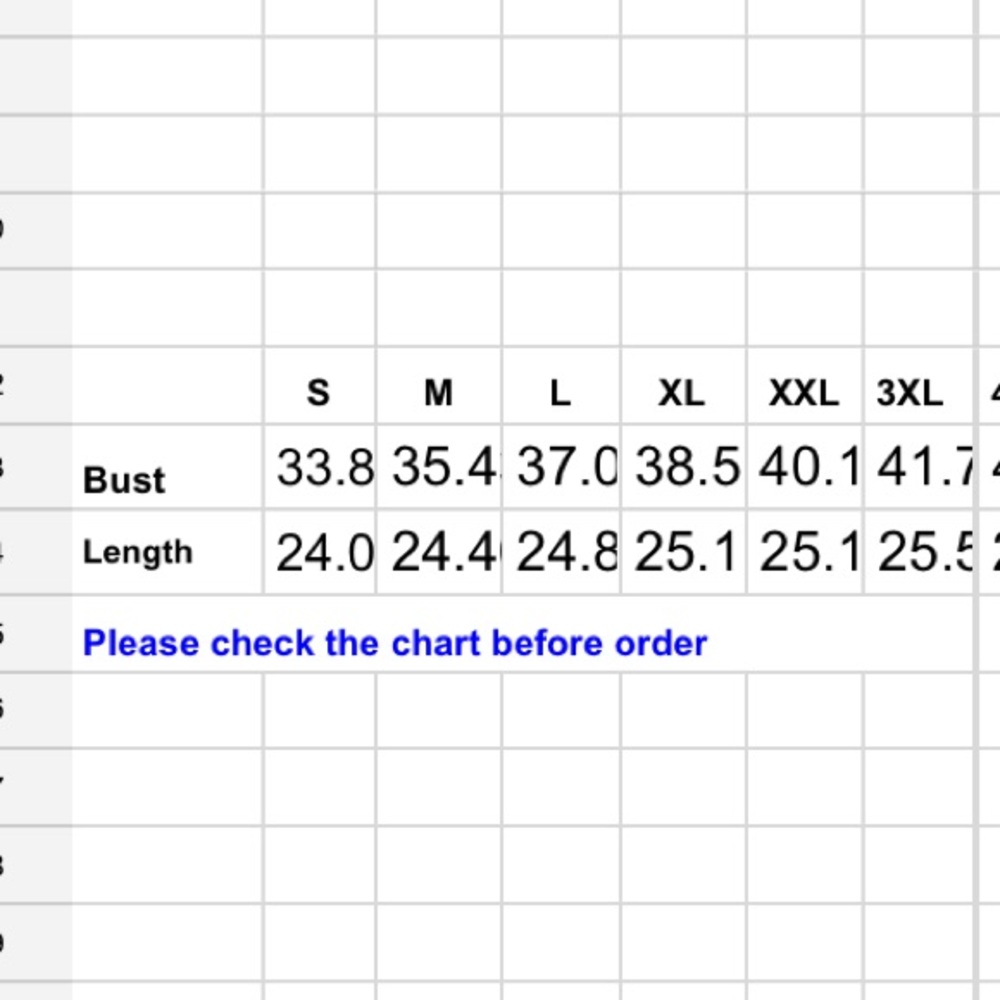Select the Length value 25.1 under XL
1000x1000 pixels.
tap(683, 552)
